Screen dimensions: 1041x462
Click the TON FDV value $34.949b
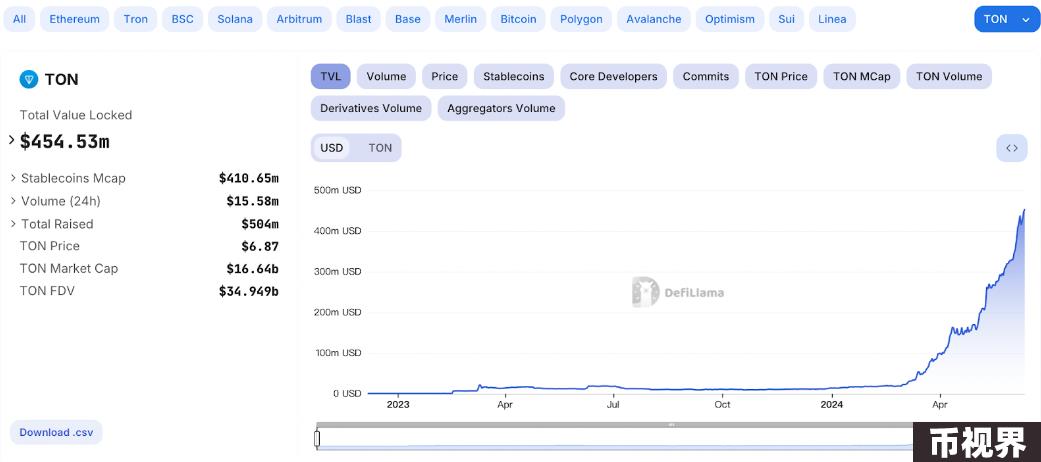click(x=249, y=291)
